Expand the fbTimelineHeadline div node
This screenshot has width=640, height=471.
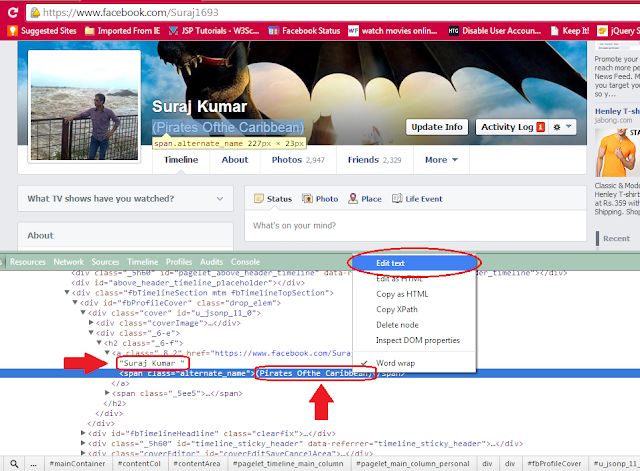click(x=83, y=433)
